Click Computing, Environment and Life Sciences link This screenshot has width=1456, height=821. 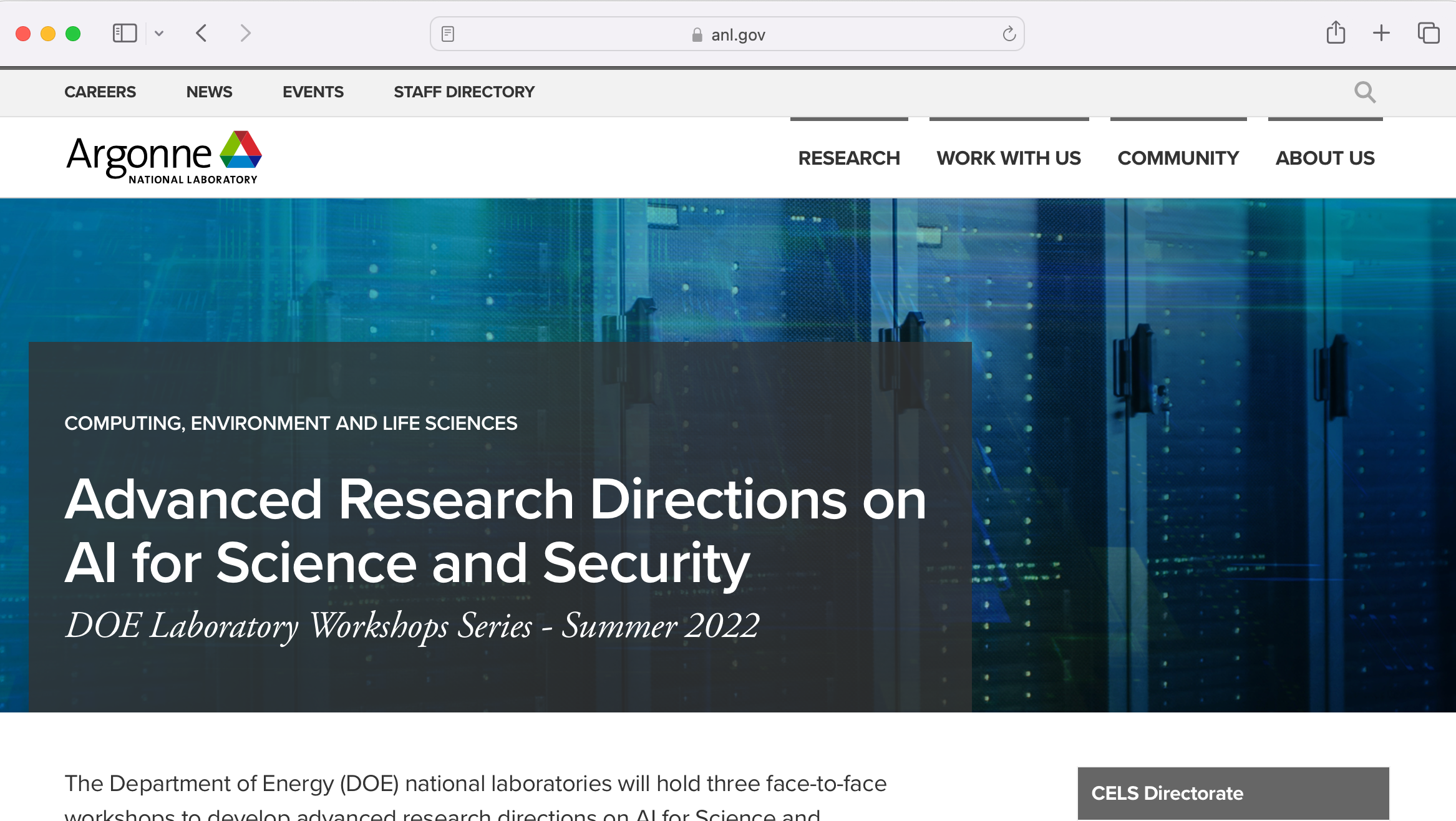[x=291, y=423]
